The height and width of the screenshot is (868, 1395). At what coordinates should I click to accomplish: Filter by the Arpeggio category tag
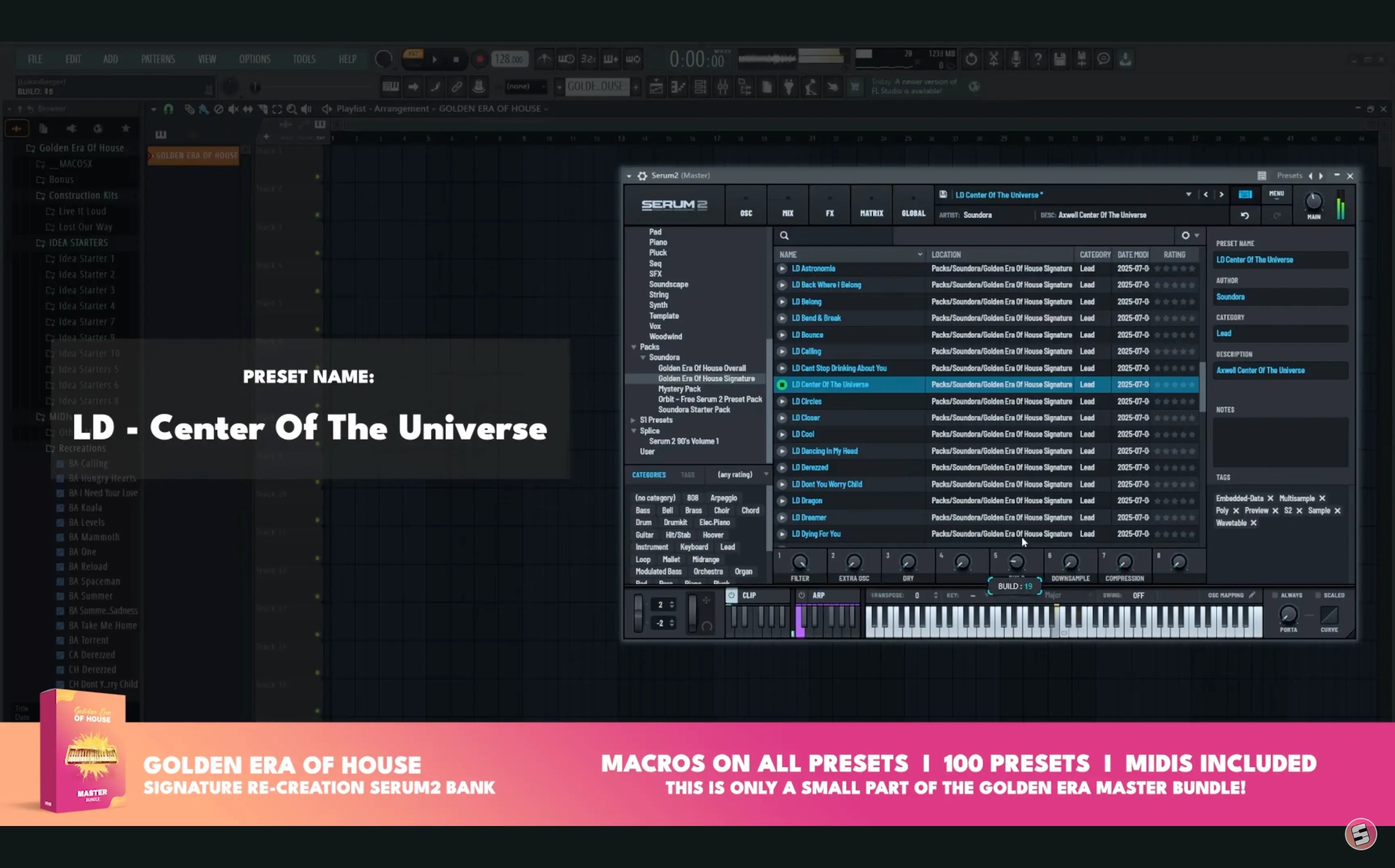tap(724, 498)
